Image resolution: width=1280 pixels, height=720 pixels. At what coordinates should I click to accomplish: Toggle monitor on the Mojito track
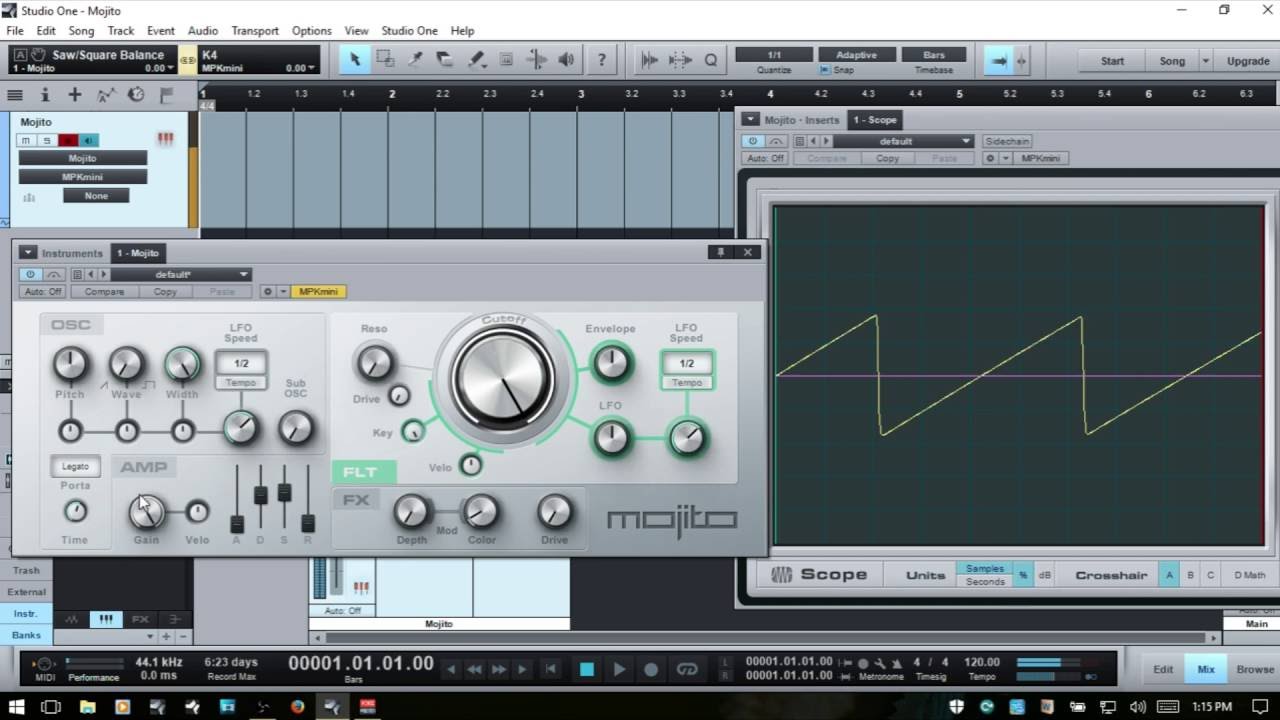(89, 140)
